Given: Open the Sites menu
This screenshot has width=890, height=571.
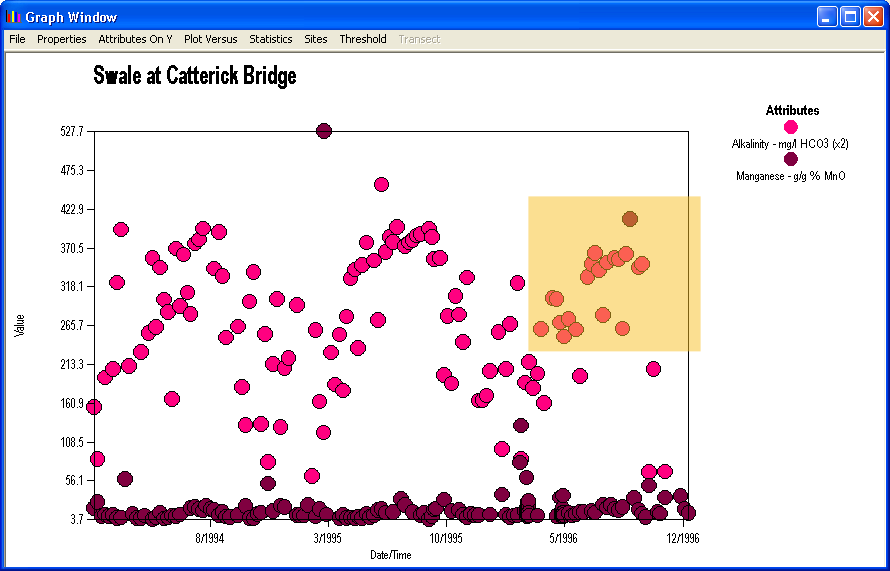Looking at the screenshot, I should coord(316,39).
